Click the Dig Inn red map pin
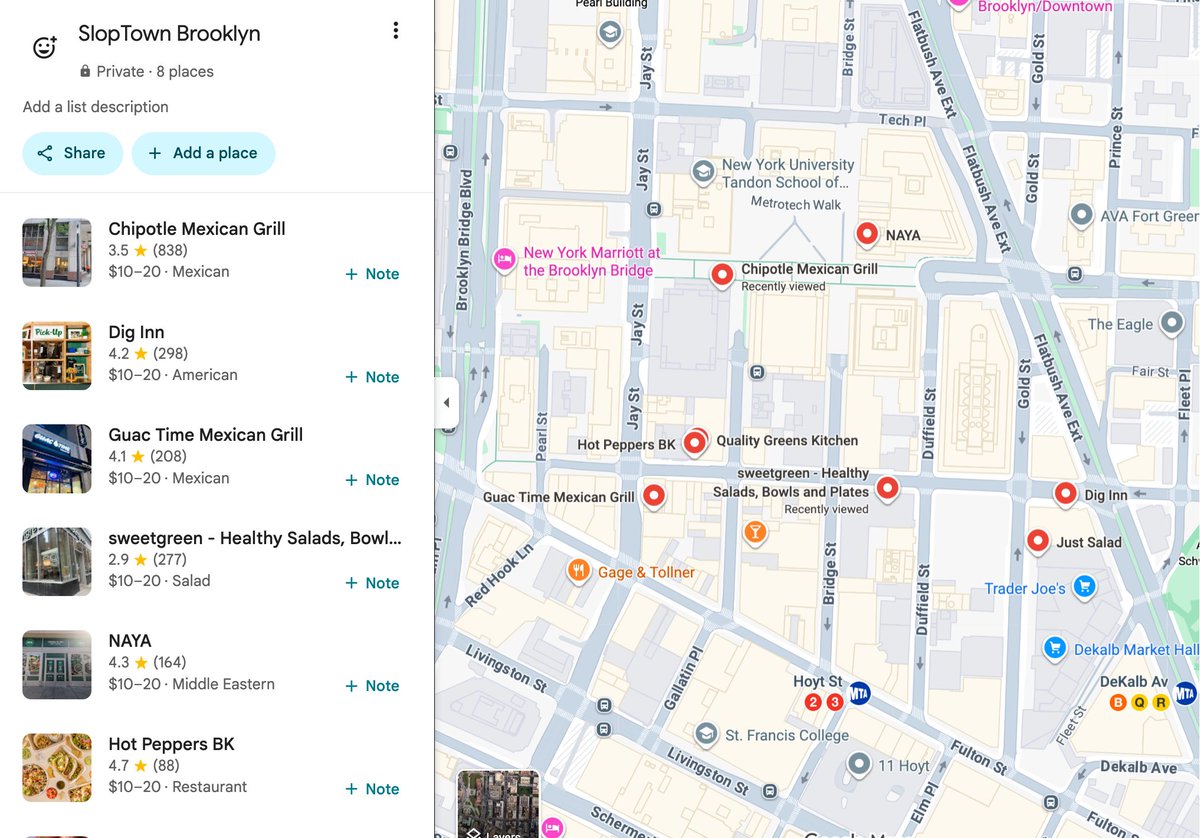The image size is (1200, 838). (1066, 493)
